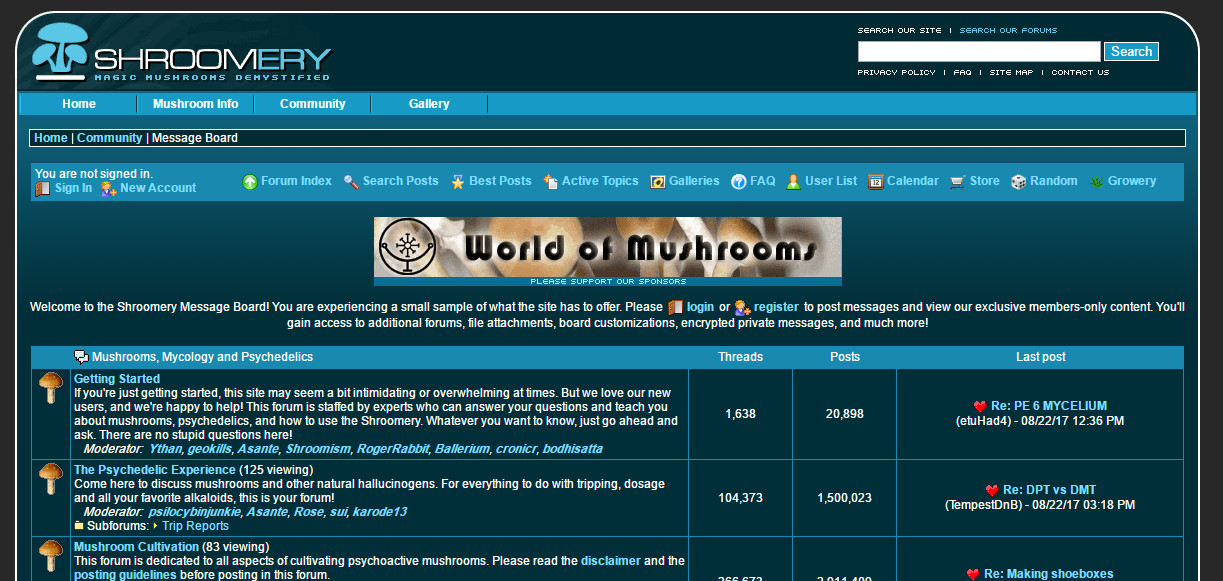Image resolution: width=1223 pixels, height=581 pixels.
Task: Open the Mushroom Info navigation tab
Action: coord(195,104)
